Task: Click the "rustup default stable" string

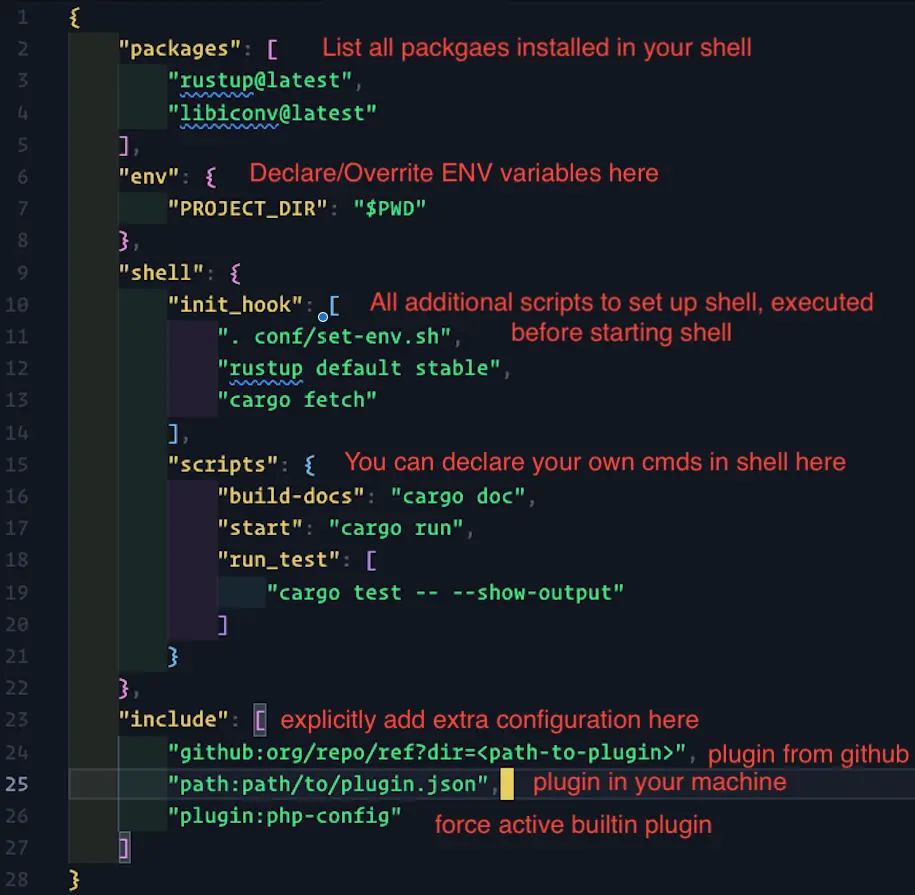Action: coord(359,369)
